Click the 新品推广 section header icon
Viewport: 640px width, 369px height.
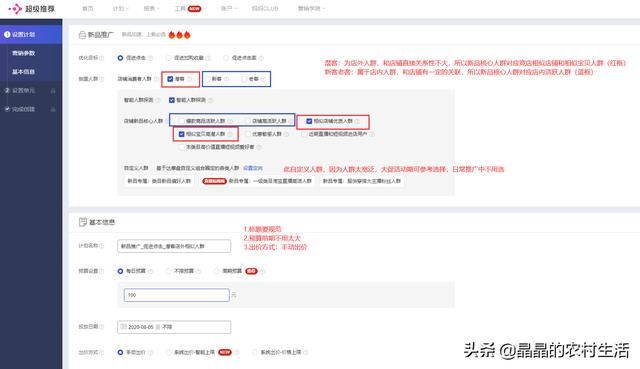coord(82,35)
